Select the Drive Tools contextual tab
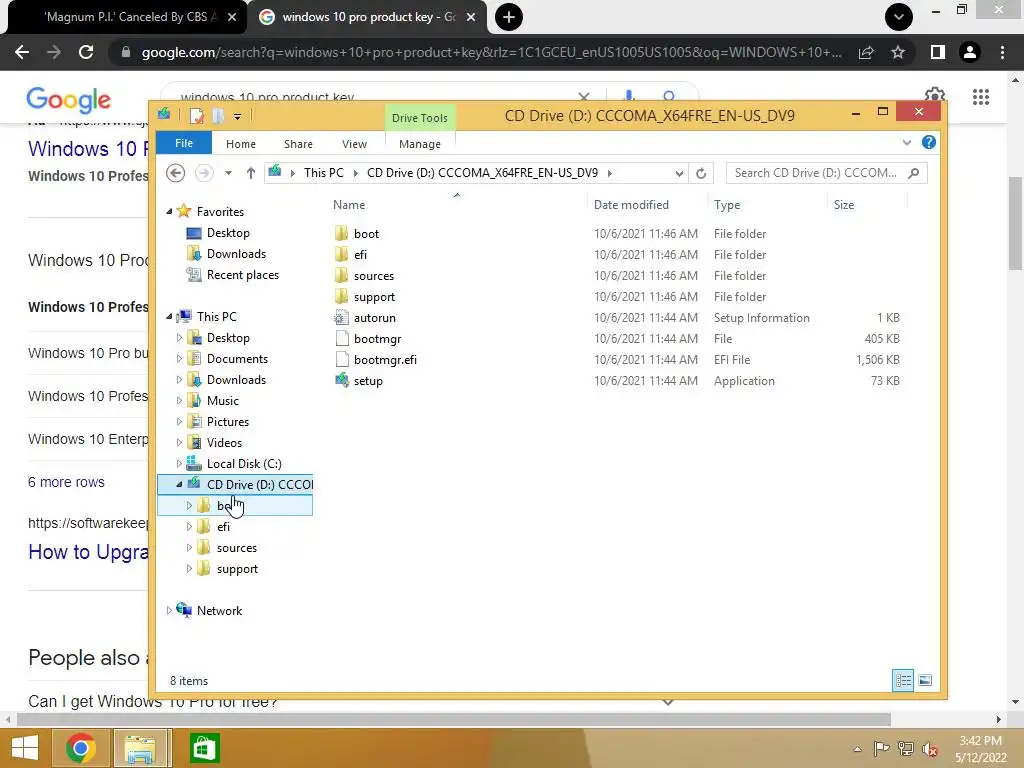This screenshot has width=1024, height=768. 419,118
